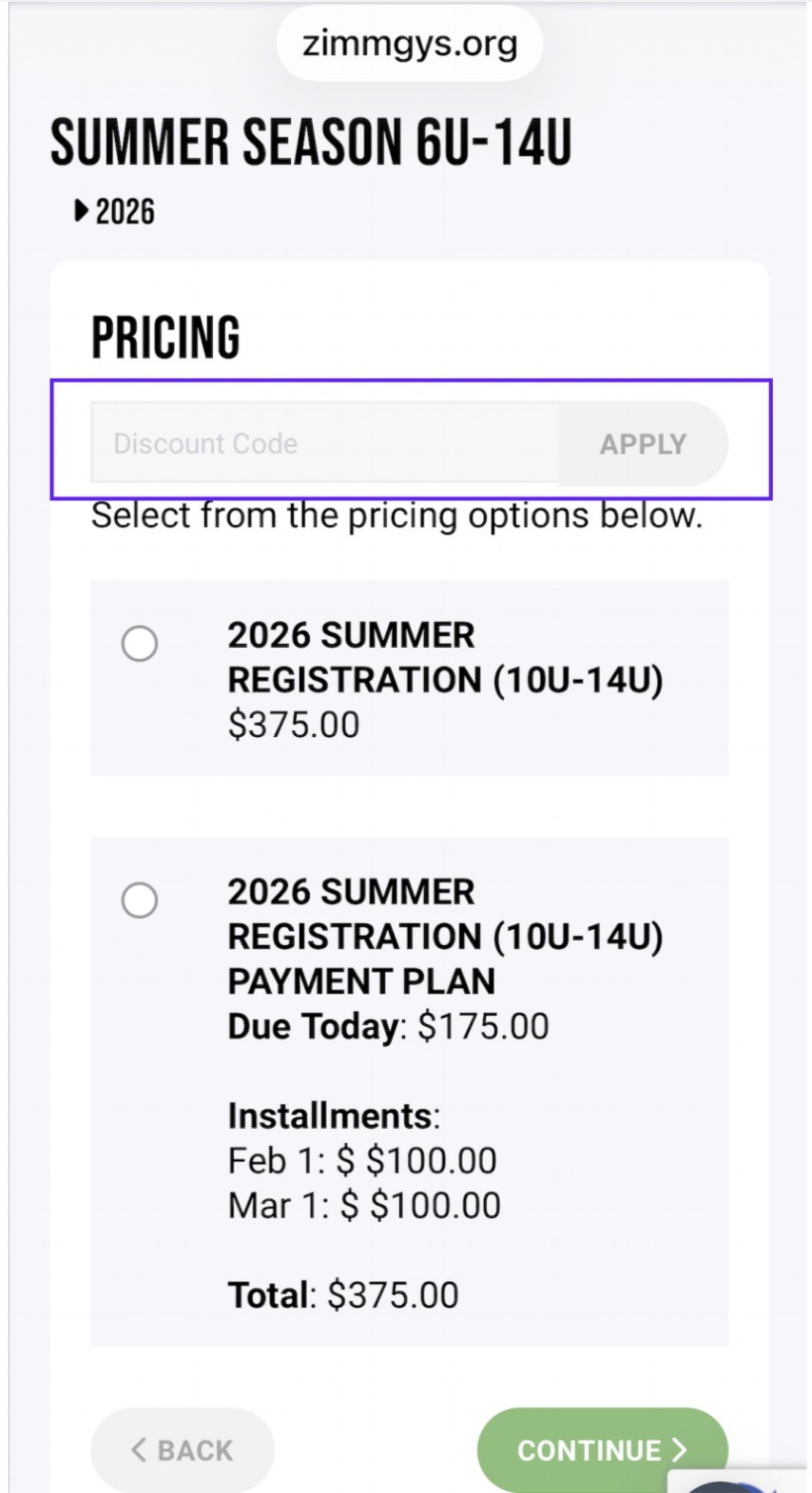The width and height of the screenshot is (812, 1493).
Task: Choose the Payment Plan radio button
Action: 140,900
